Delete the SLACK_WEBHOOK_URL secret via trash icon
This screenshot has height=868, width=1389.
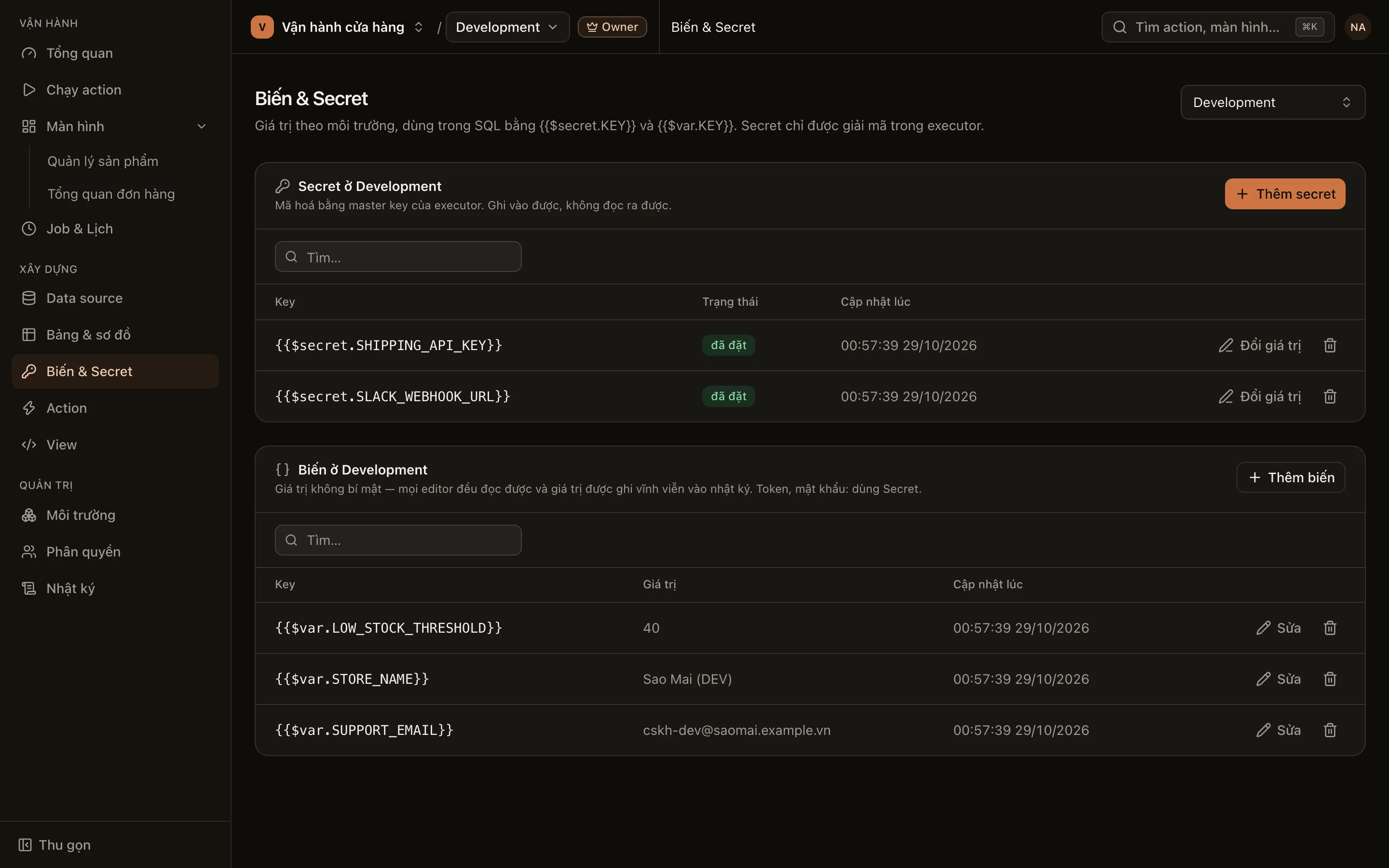(1330, 396)
